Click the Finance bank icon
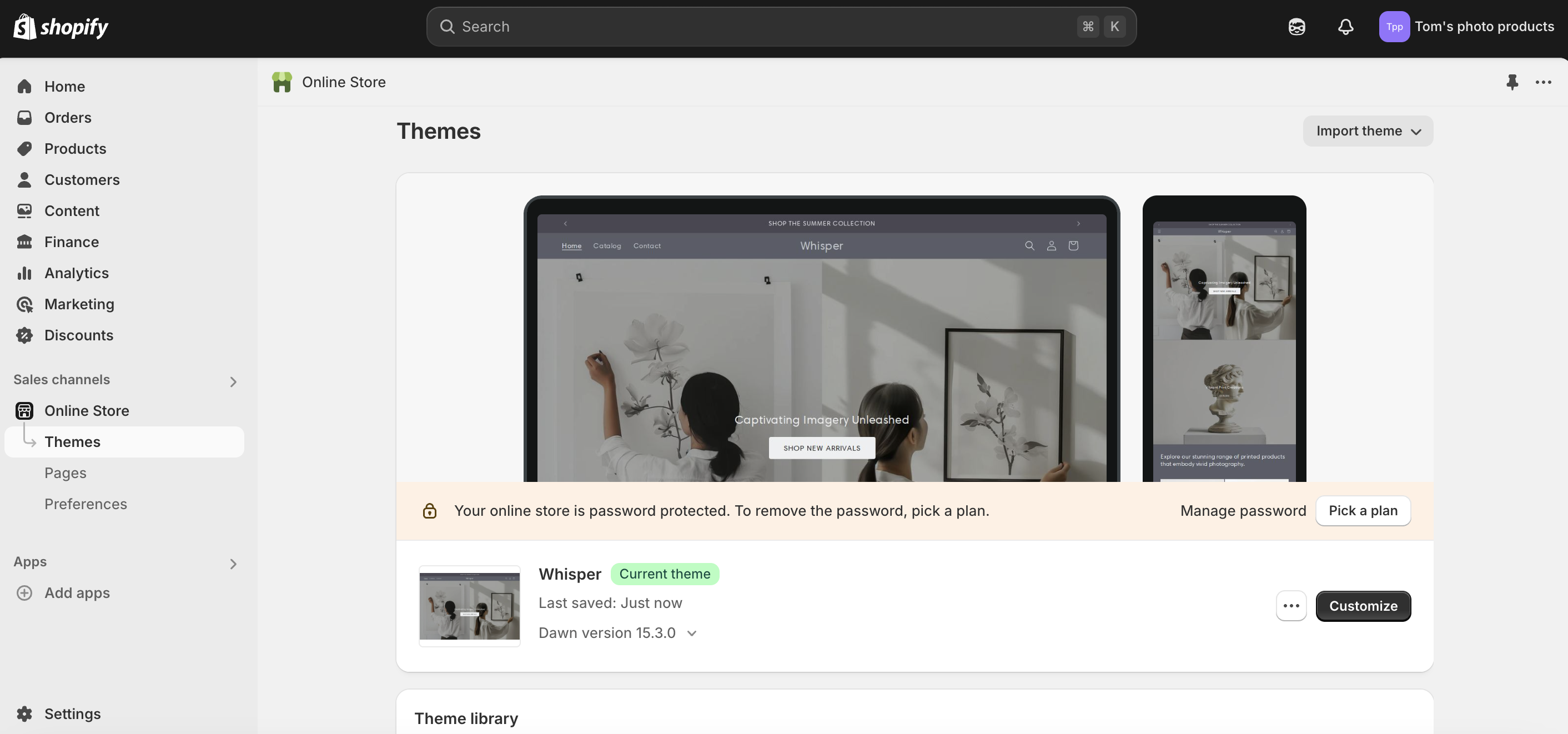 (24, 242)
